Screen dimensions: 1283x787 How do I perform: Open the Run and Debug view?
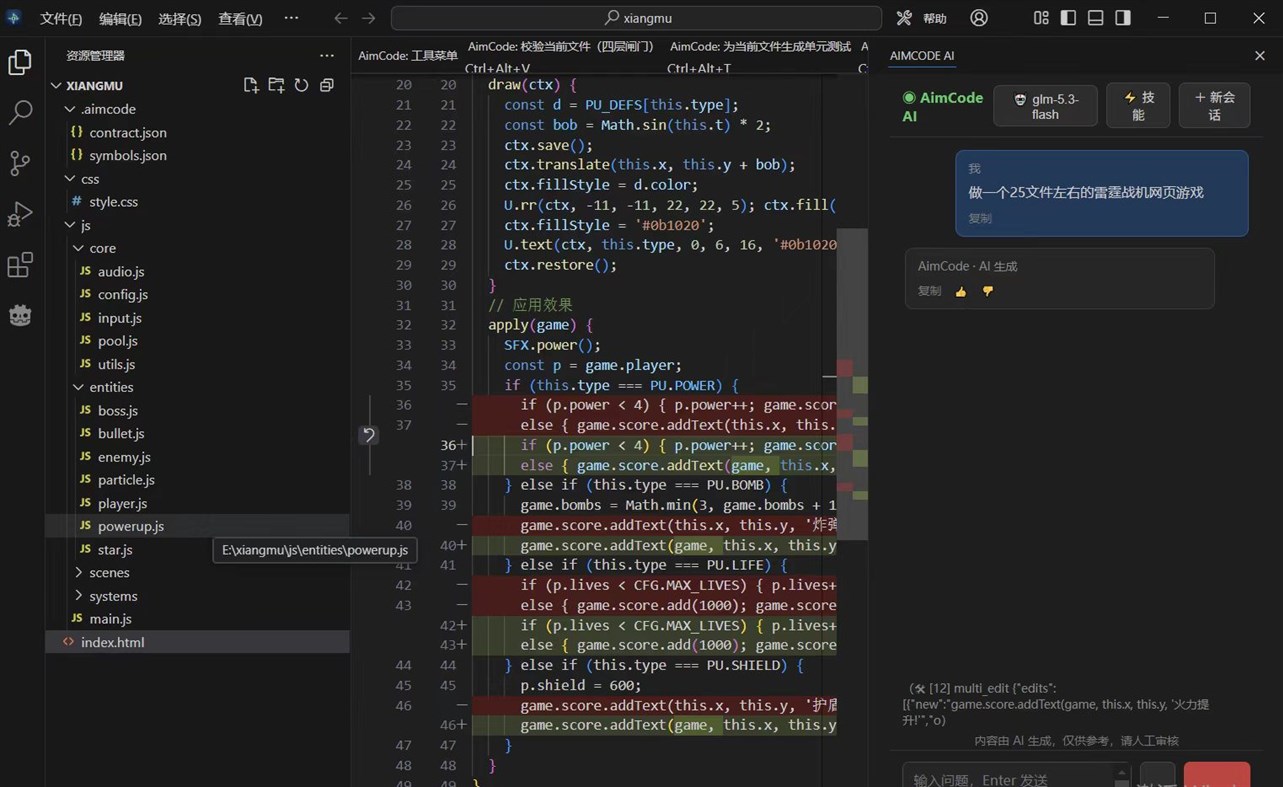click(20, 214)
